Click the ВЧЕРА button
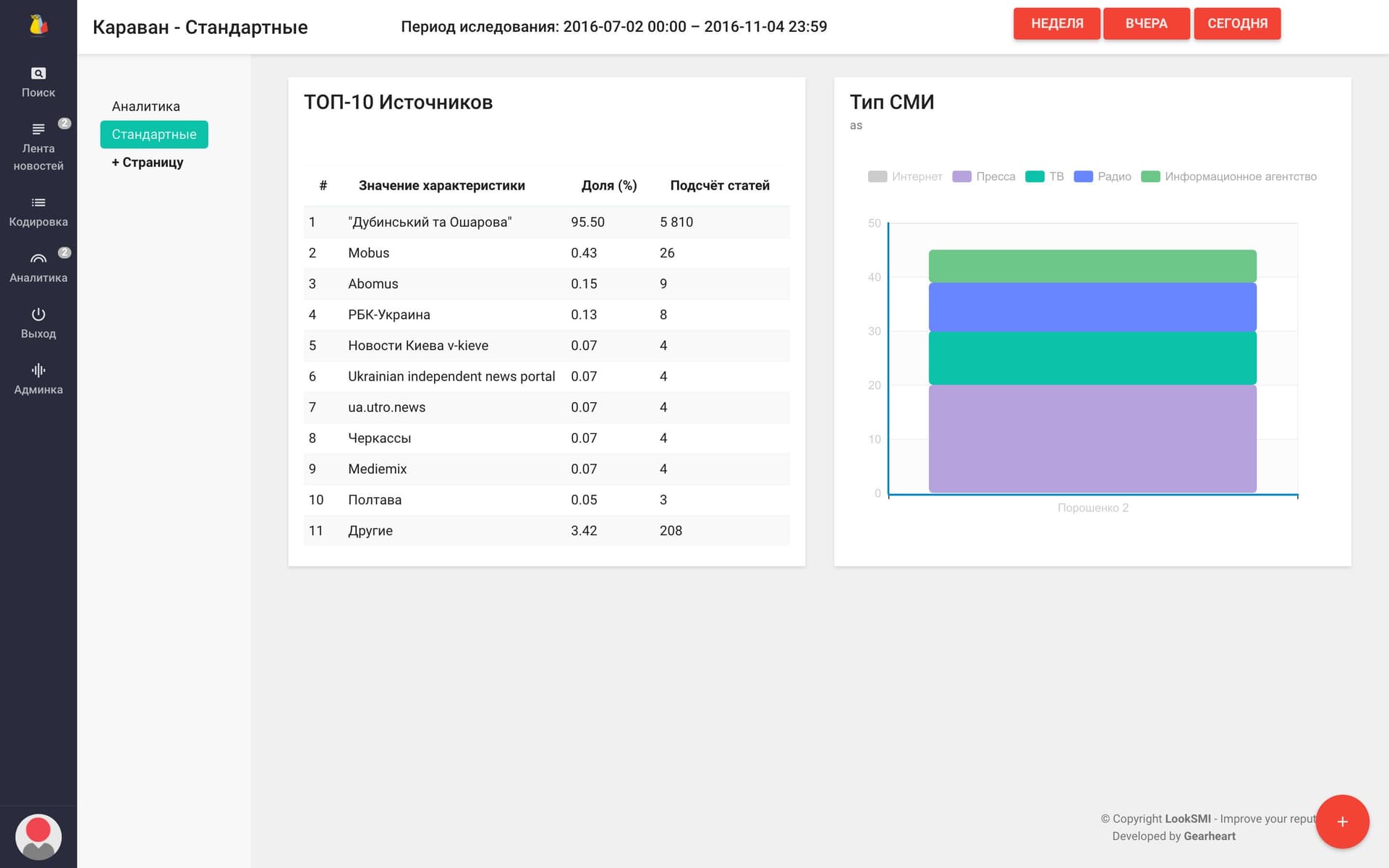 pyautogui.click(x=1146, y=23)
